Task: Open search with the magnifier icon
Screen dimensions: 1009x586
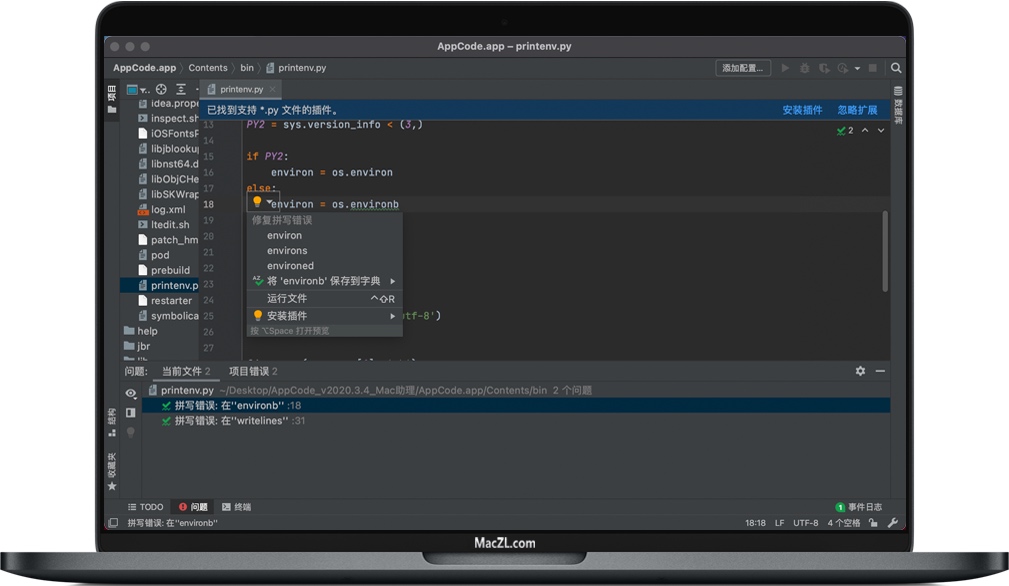Action: [x=896, y=68]
